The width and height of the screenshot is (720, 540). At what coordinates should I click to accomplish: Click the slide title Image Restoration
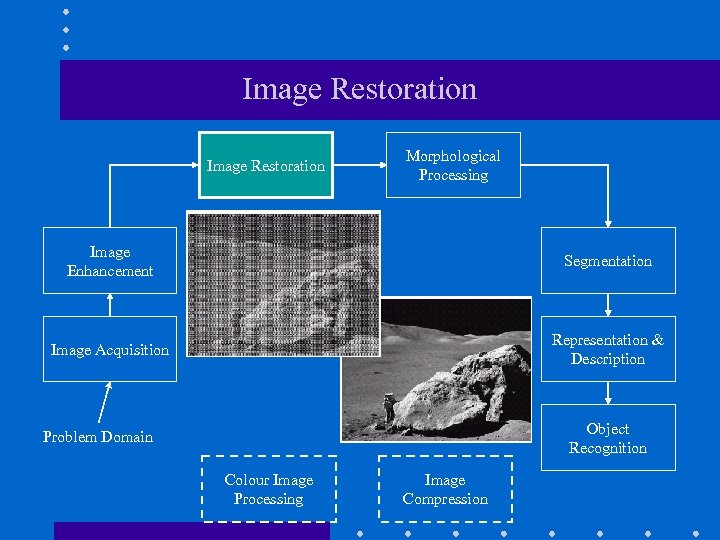click(360, 89)
